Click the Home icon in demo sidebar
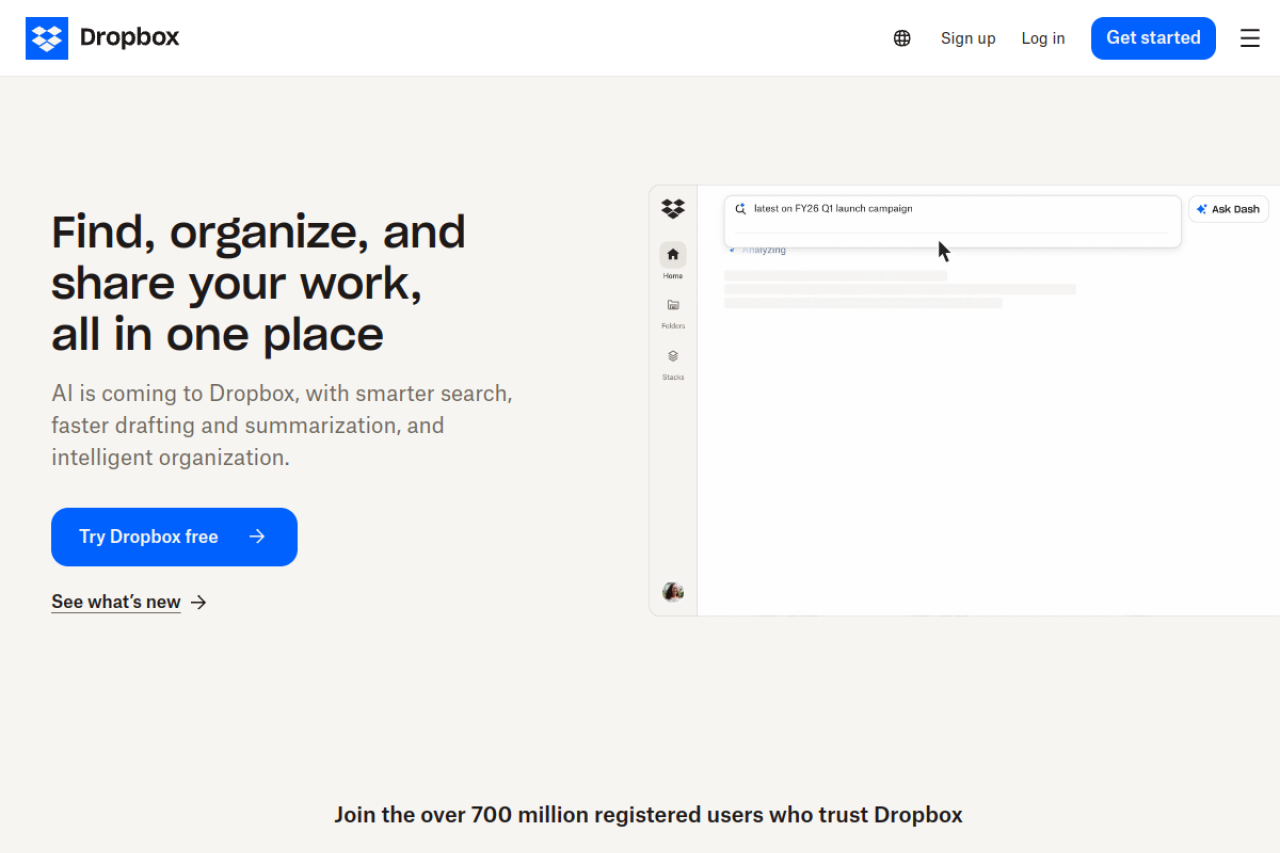The height and width of the screenshot is (853, 1280). 673,254
